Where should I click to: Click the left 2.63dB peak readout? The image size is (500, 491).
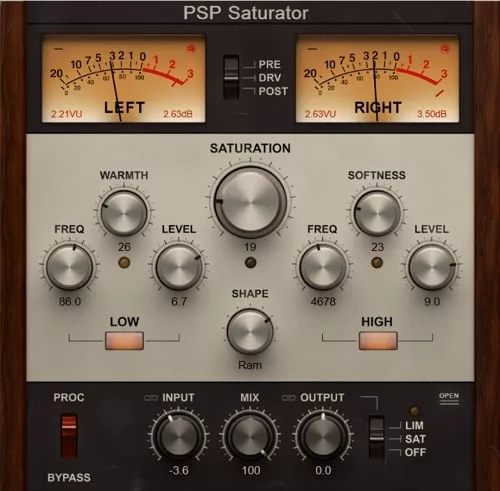(178, 114)
